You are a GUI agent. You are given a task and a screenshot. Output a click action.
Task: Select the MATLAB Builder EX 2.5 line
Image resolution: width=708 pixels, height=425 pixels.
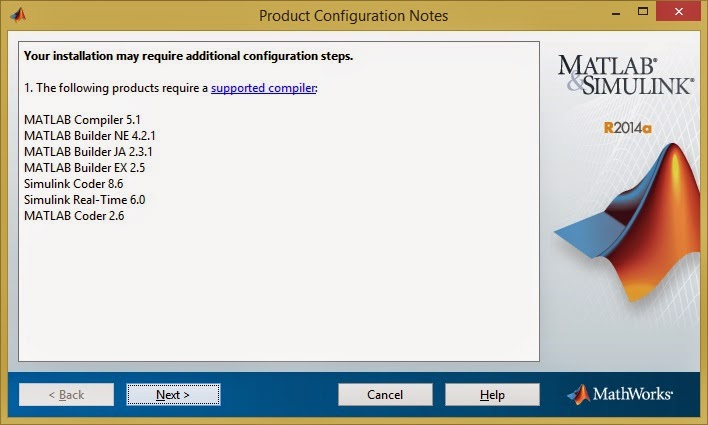84,168
